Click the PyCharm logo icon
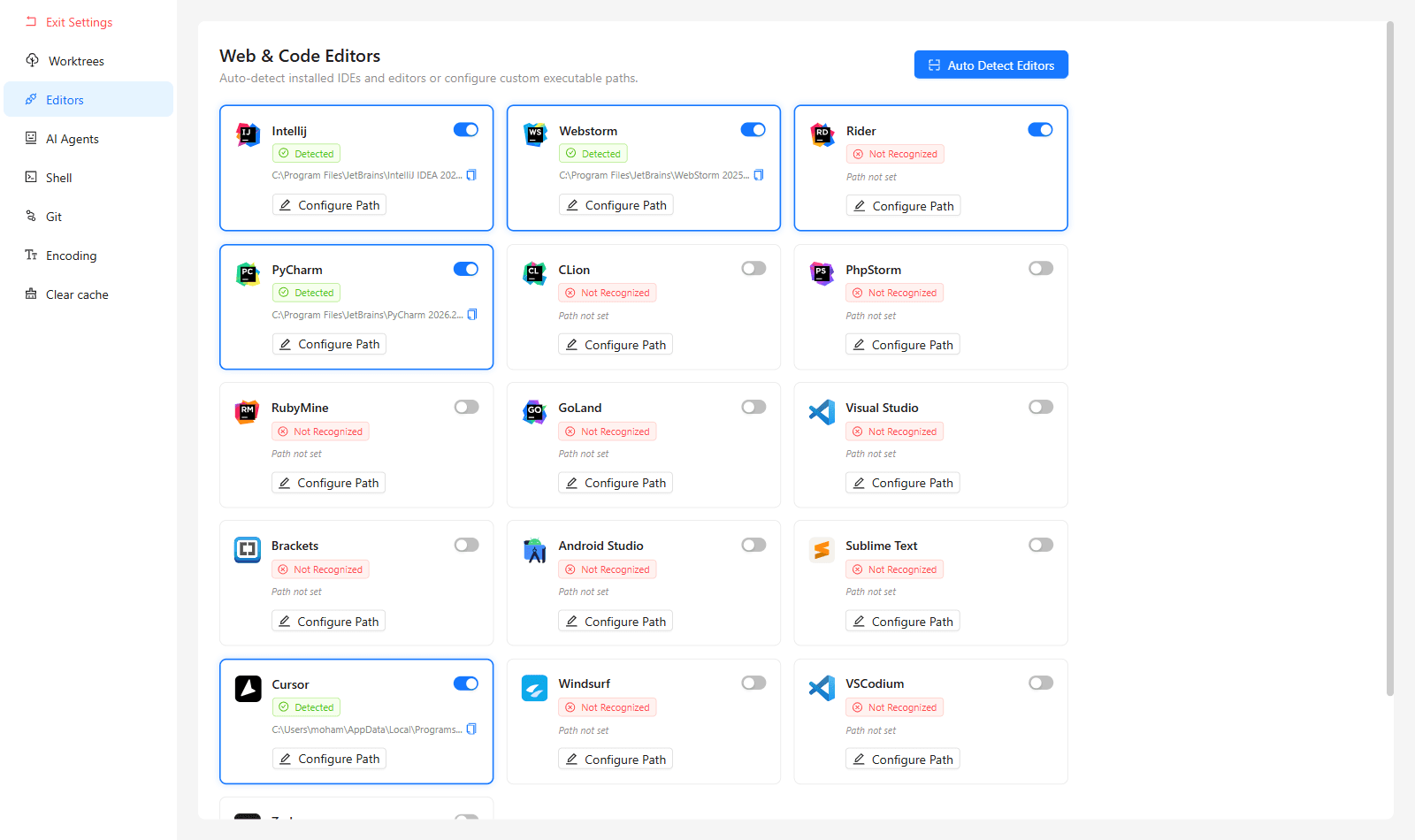Screen dimensions: 1415x840 249,274
